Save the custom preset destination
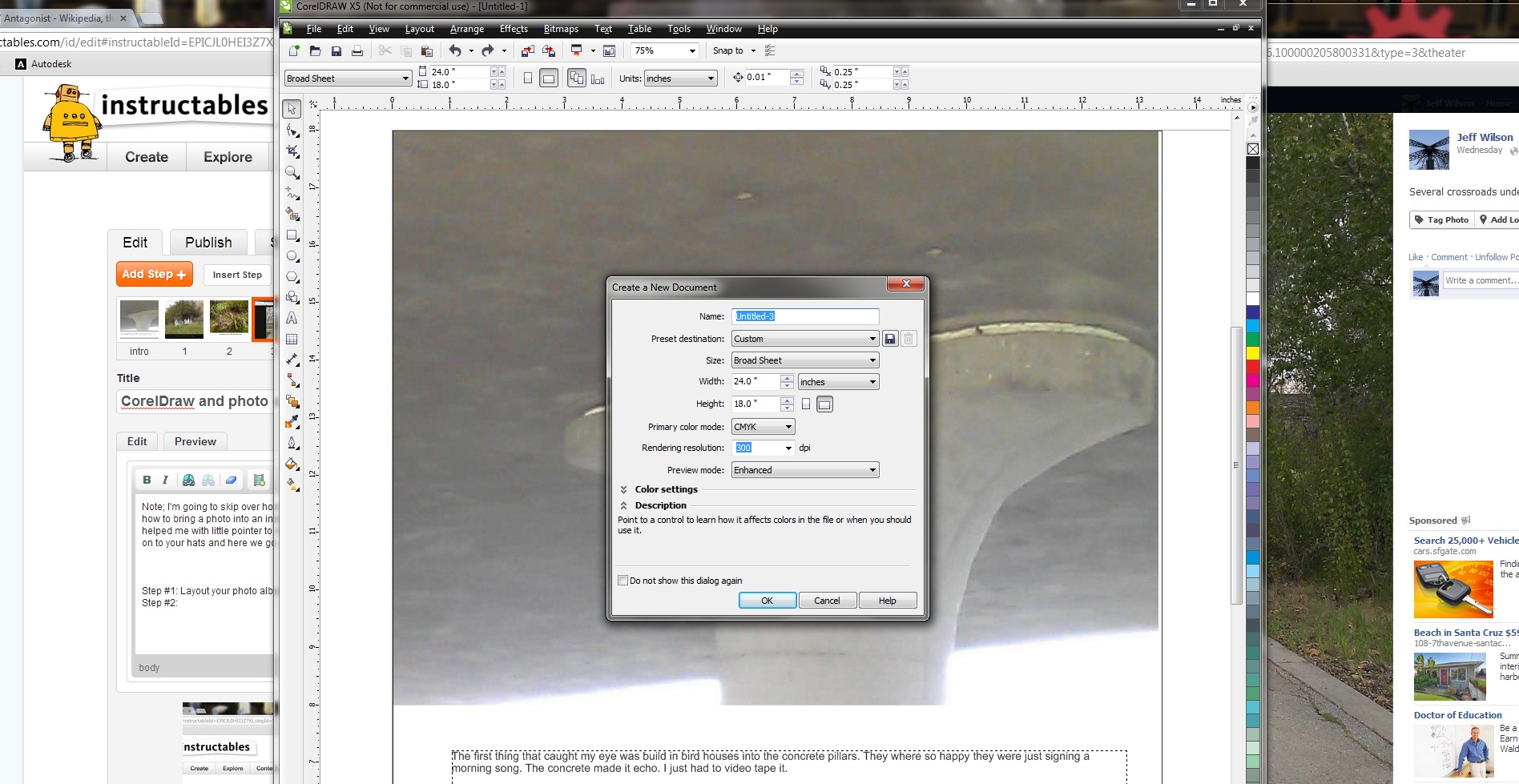 pos(890,339)
